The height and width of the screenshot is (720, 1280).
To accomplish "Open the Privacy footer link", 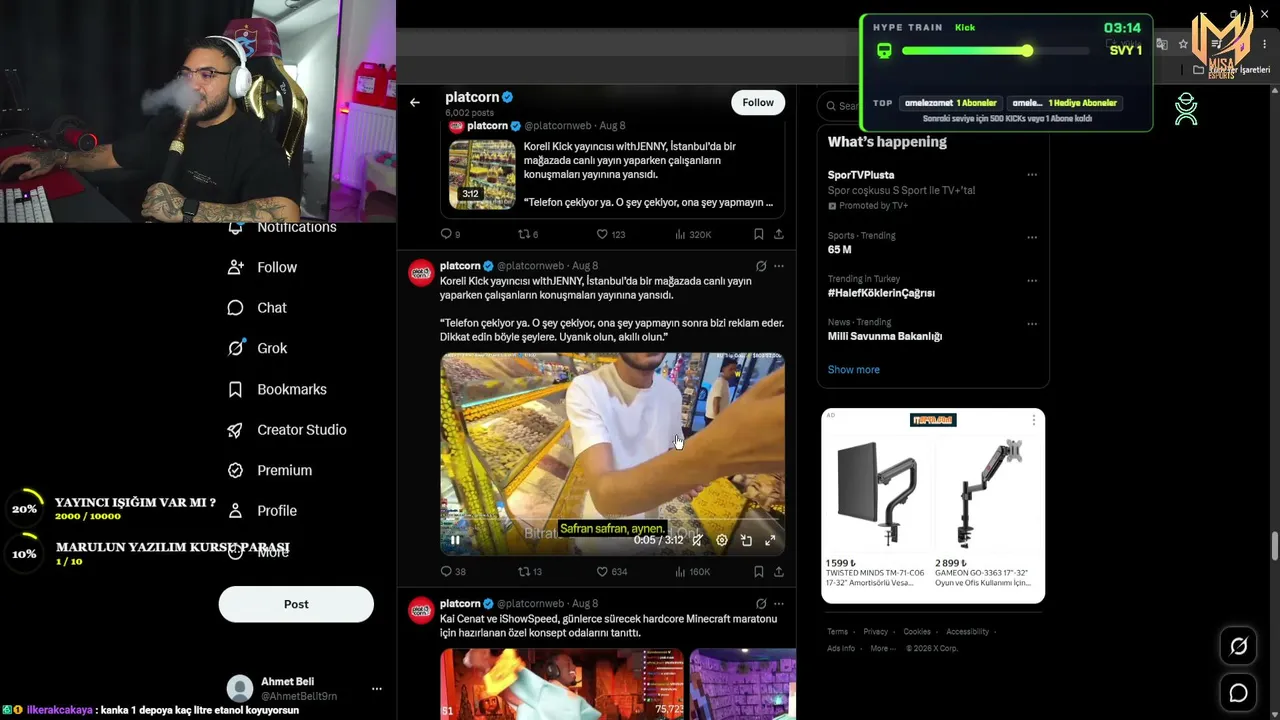I will point(876,632).
